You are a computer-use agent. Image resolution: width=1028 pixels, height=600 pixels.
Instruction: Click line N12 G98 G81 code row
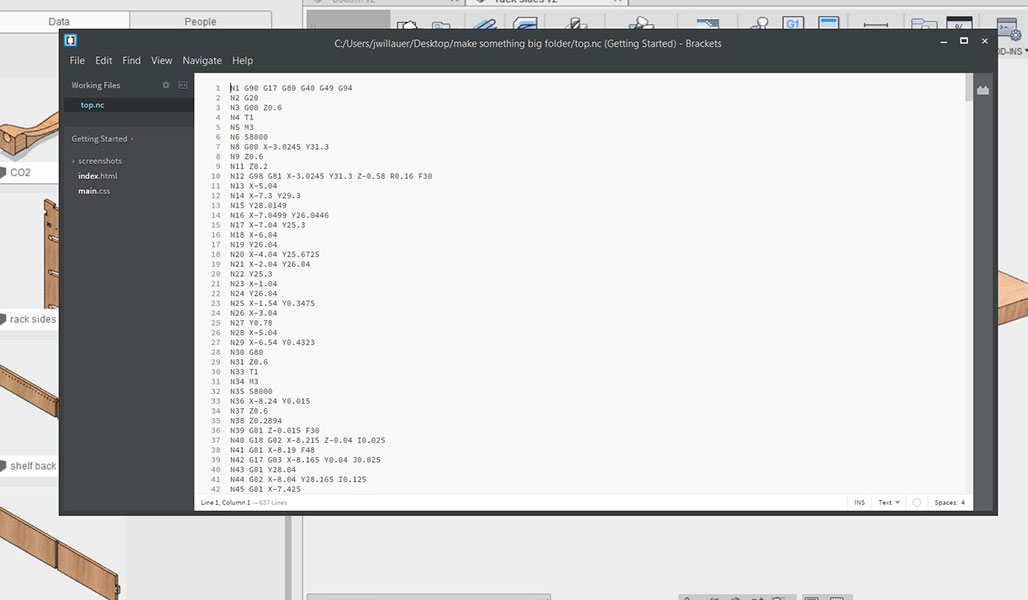[330, 176]
